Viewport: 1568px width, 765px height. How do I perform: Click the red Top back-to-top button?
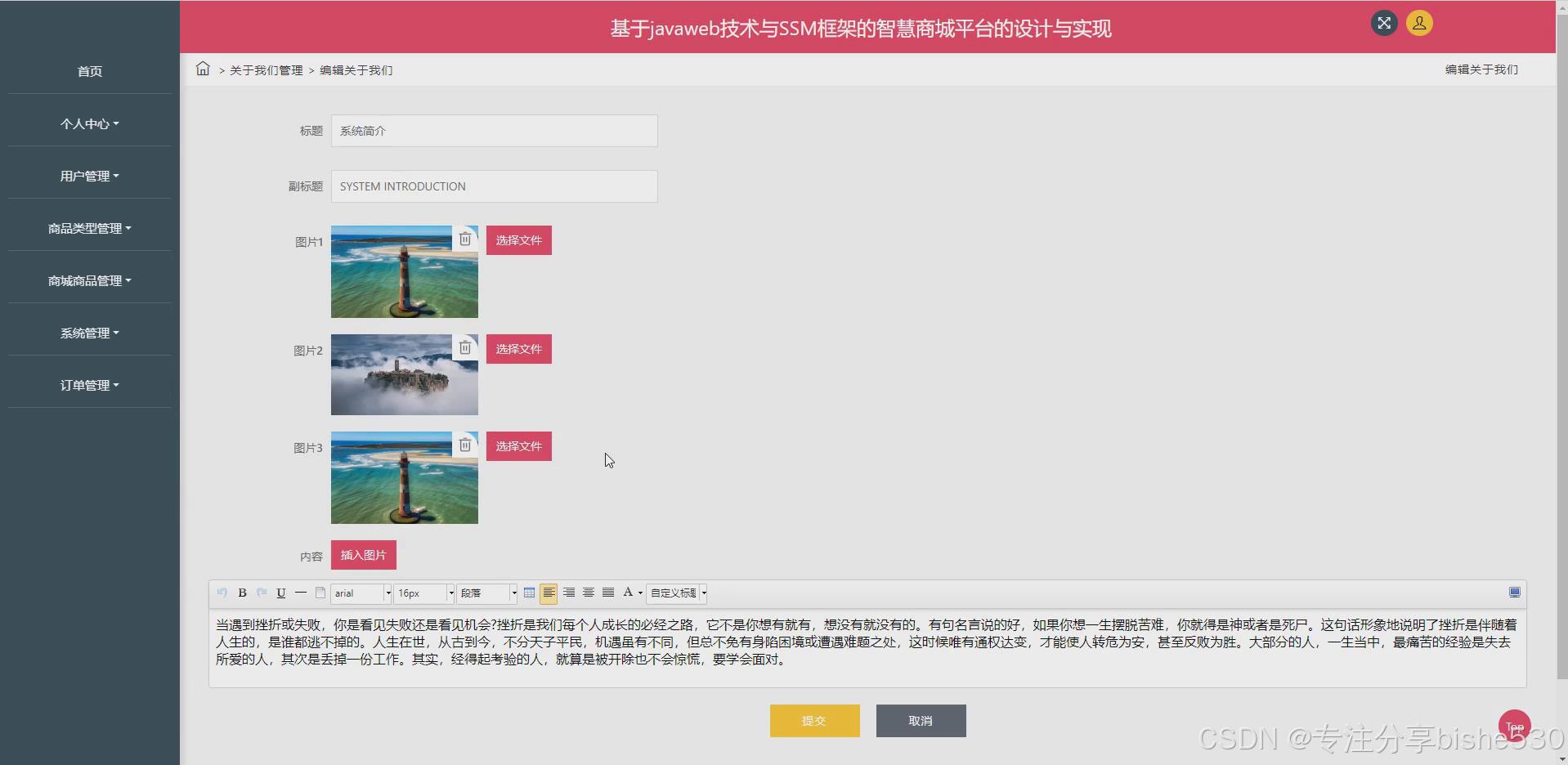pyautogui.click(x=1514, y=725)
